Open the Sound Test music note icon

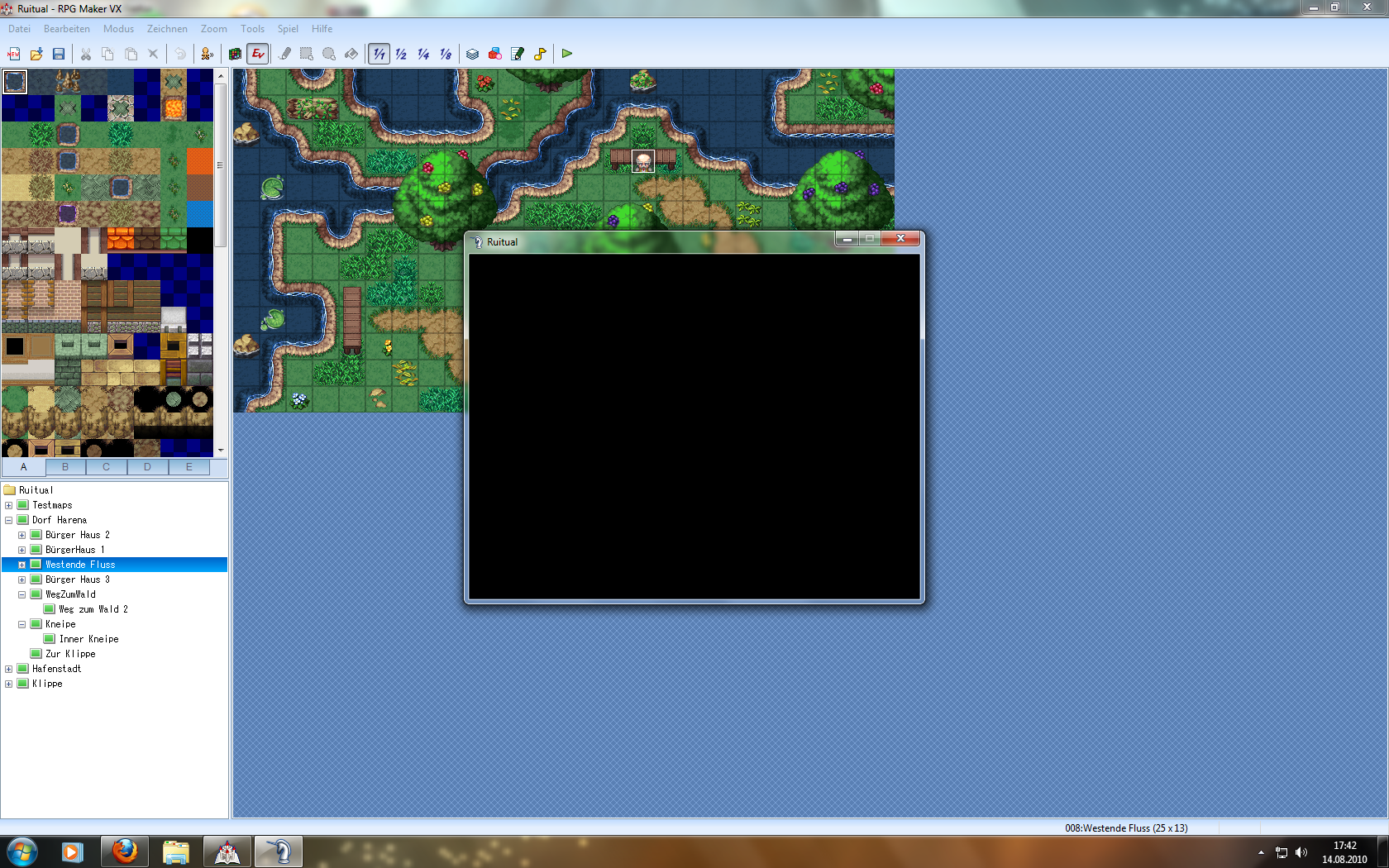[x=540, y=54]
